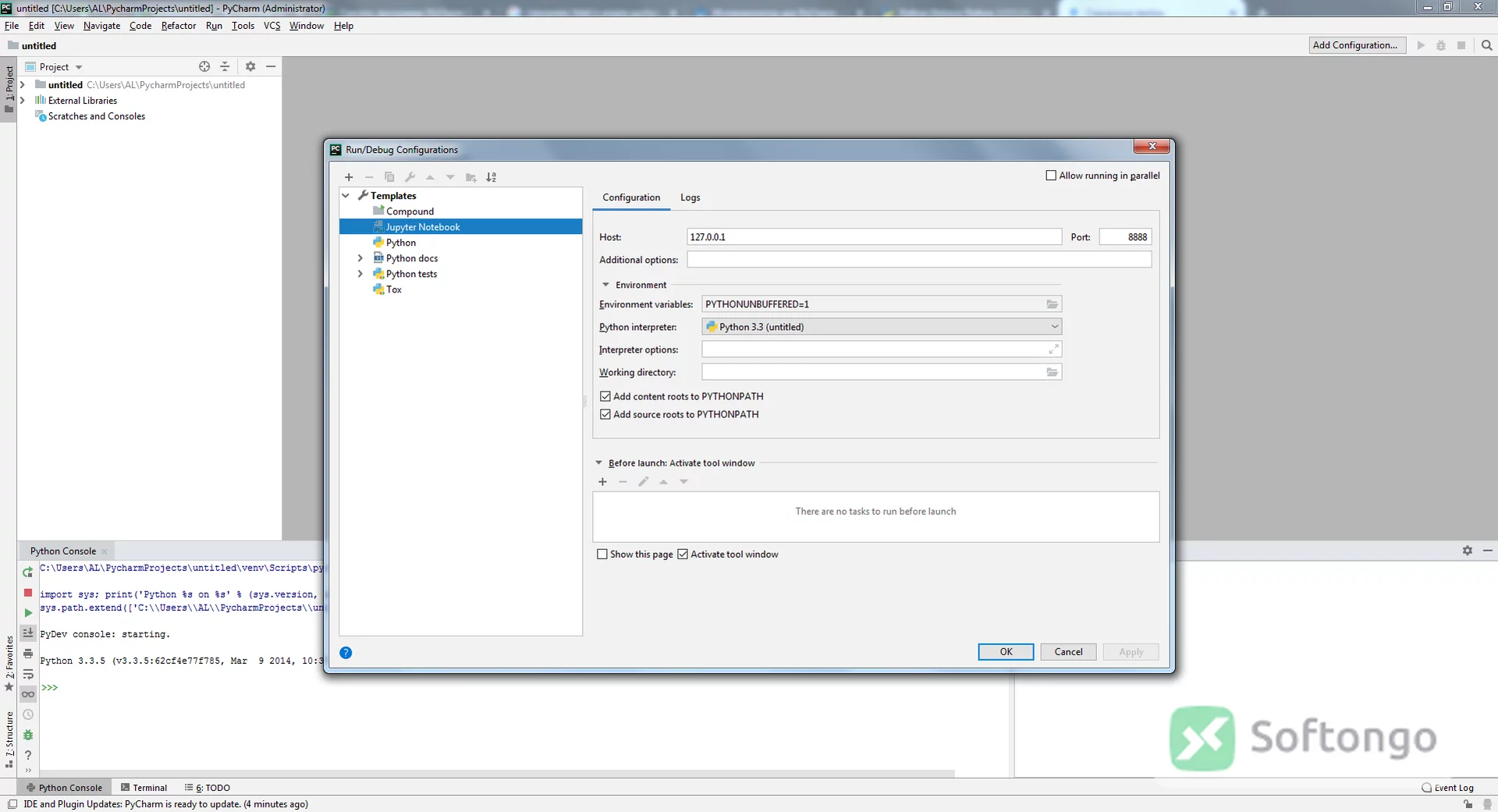Expand the External Libraries node
The width and height of the screenshot is (1498, 812).
pos(22,101)
